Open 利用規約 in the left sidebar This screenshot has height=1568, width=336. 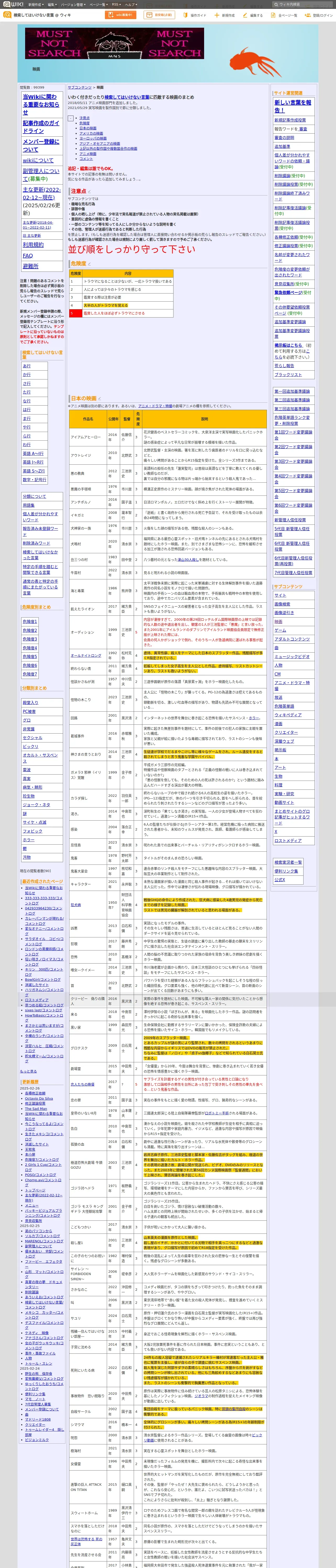(33, 245)
